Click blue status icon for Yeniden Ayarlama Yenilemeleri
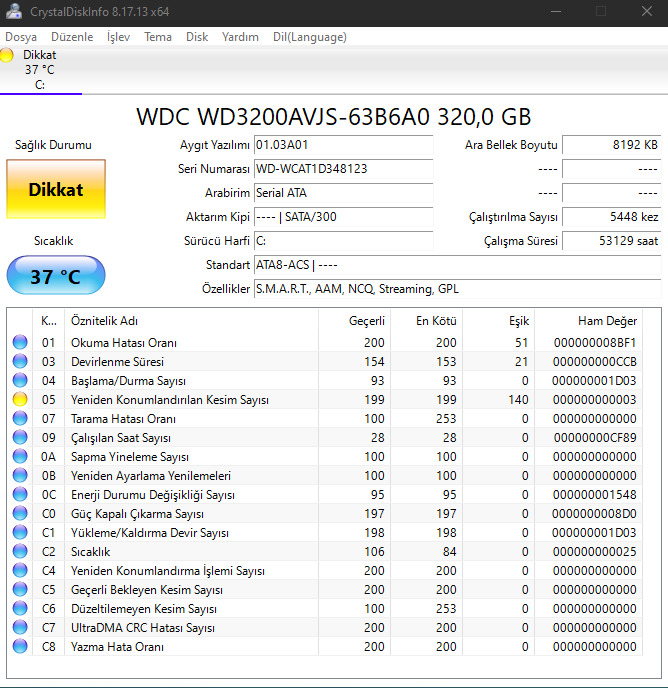The width and height of the screenshot is (668, 688). [20, 475]
